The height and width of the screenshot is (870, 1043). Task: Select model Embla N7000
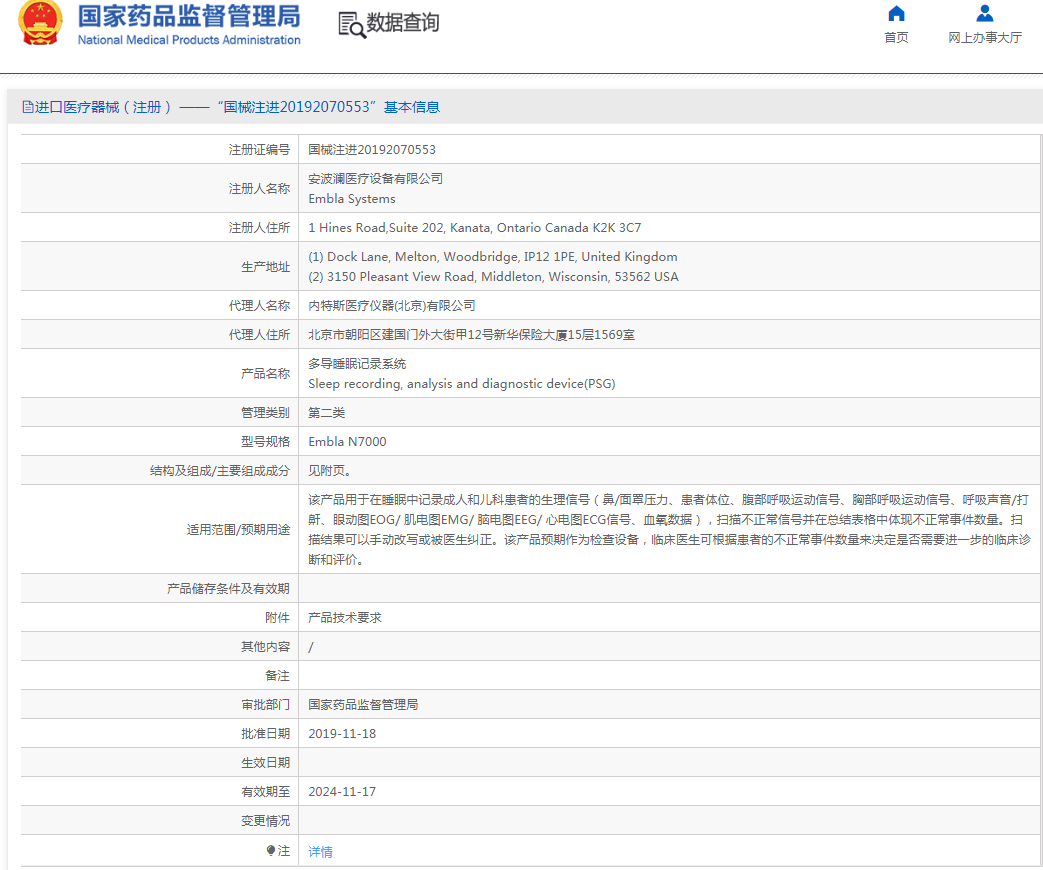click(347, 442)
